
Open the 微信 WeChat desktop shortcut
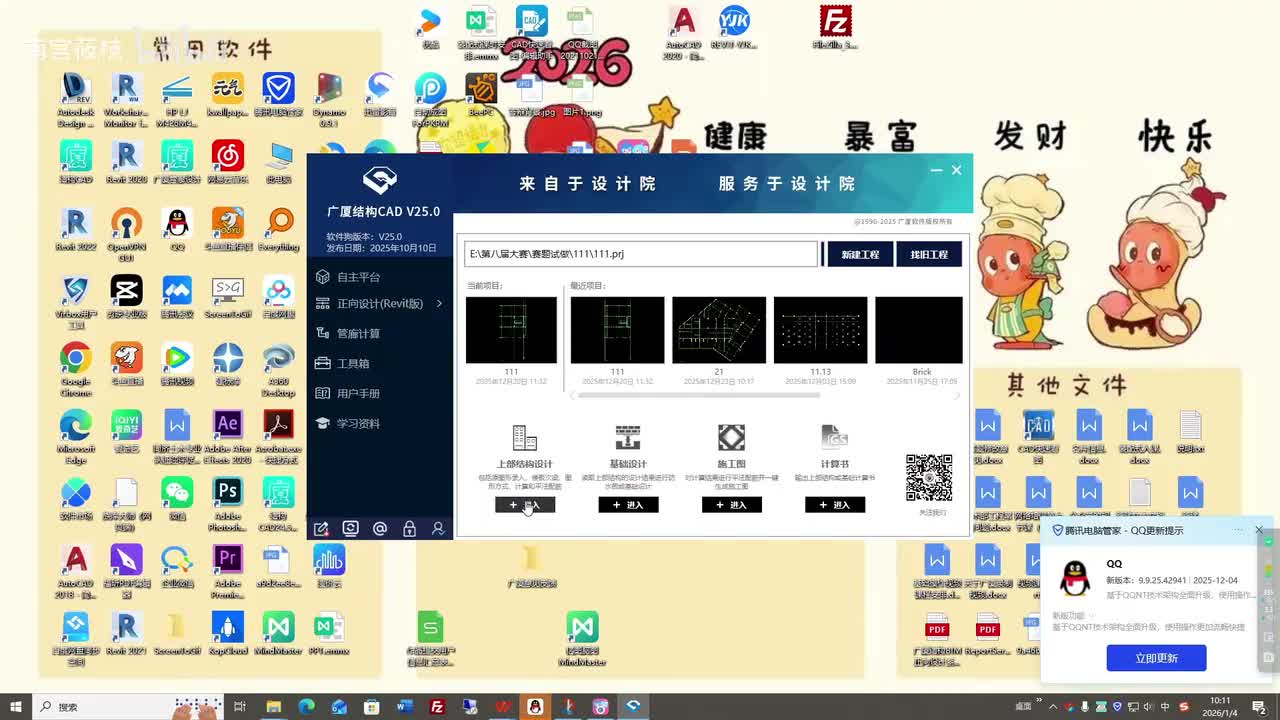coord(177,497)
